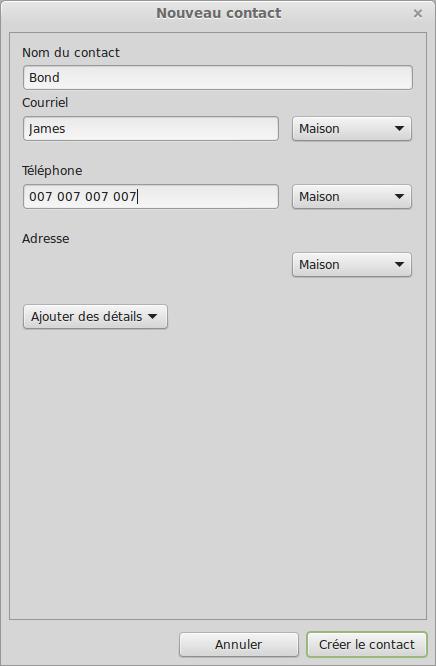Screen dimensions: 436x666
Task: Open the Téléphone type dropdown showing Maison
Action: coord(351,197)
